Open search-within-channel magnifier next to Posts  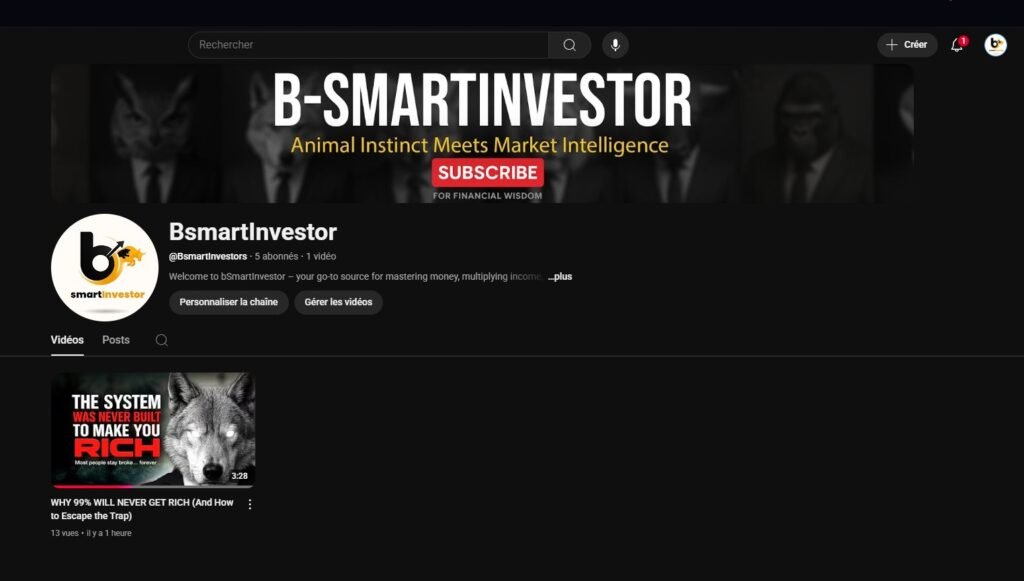[161, 340]
